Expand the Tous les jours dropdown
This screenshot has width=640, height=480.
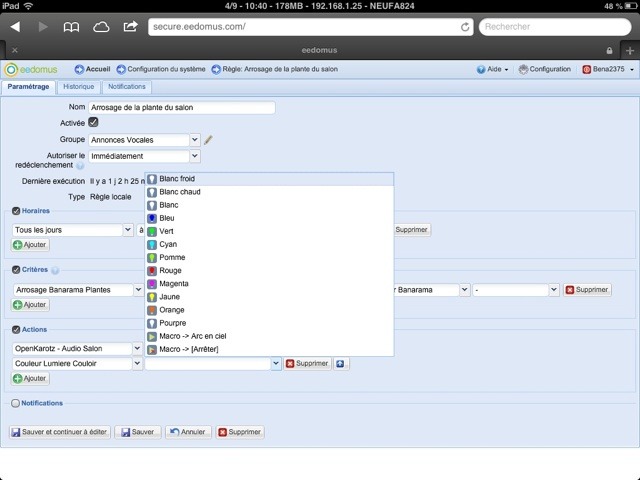point(73,230)
